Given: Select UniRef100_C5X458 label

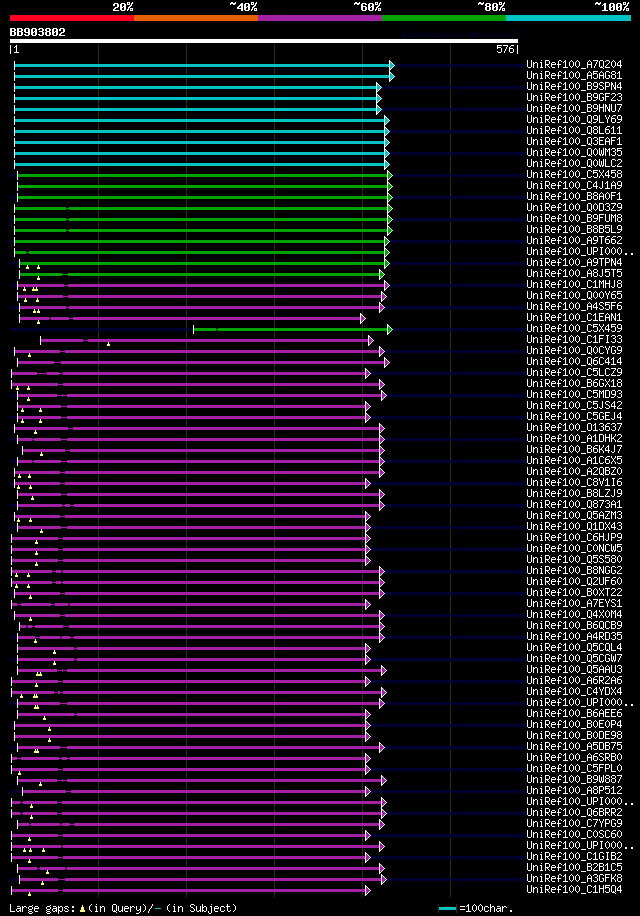Looking at the screenshot, I should coord(574,174).
